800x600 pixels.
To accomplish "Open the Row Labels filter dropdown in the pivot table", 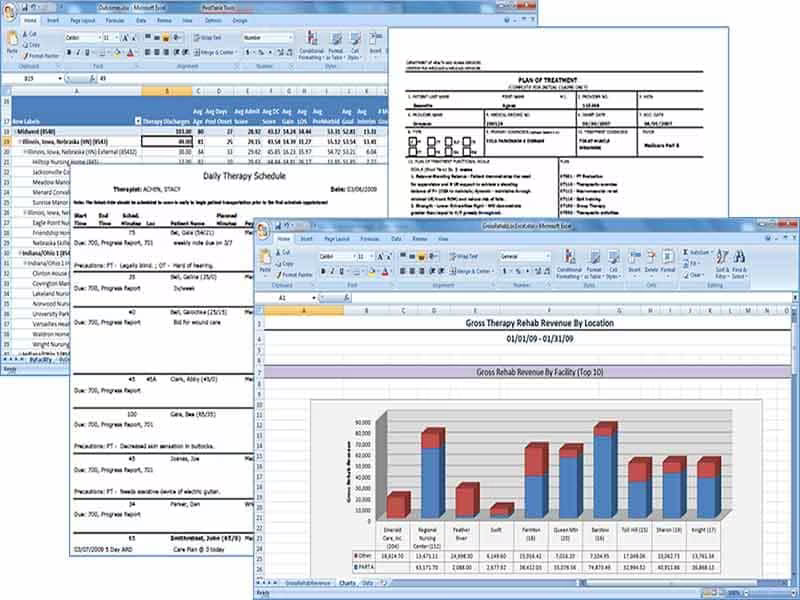I will click(x=137, y=121).
